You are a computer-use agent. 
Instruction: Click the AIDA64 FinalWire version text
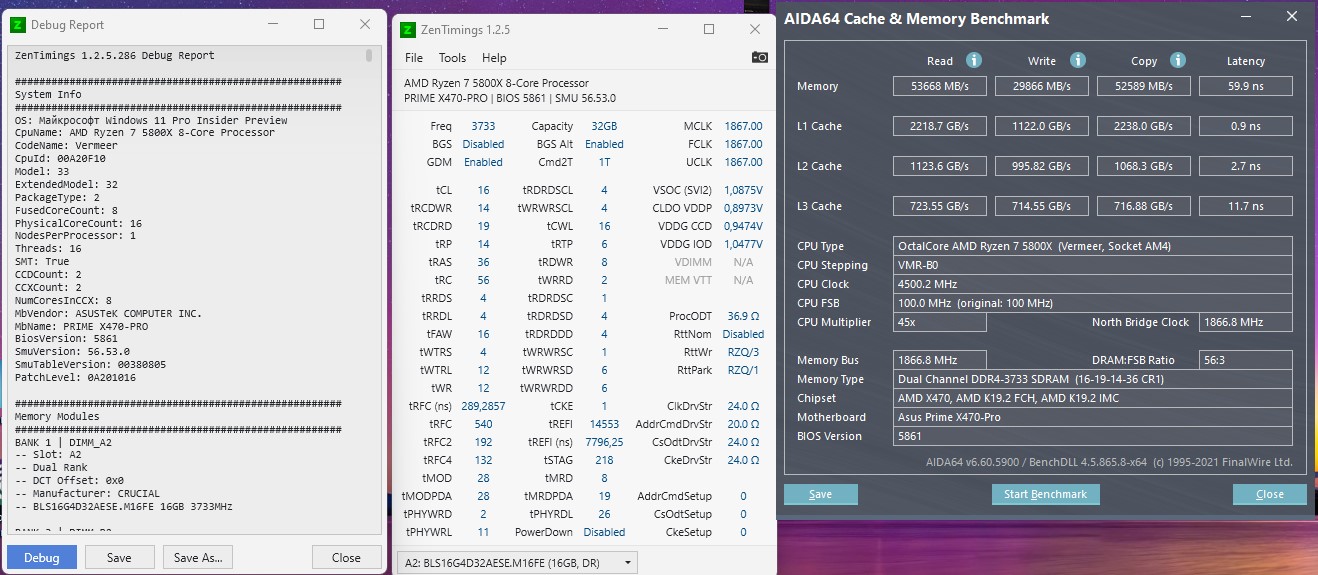click(x=1110, y=462)
